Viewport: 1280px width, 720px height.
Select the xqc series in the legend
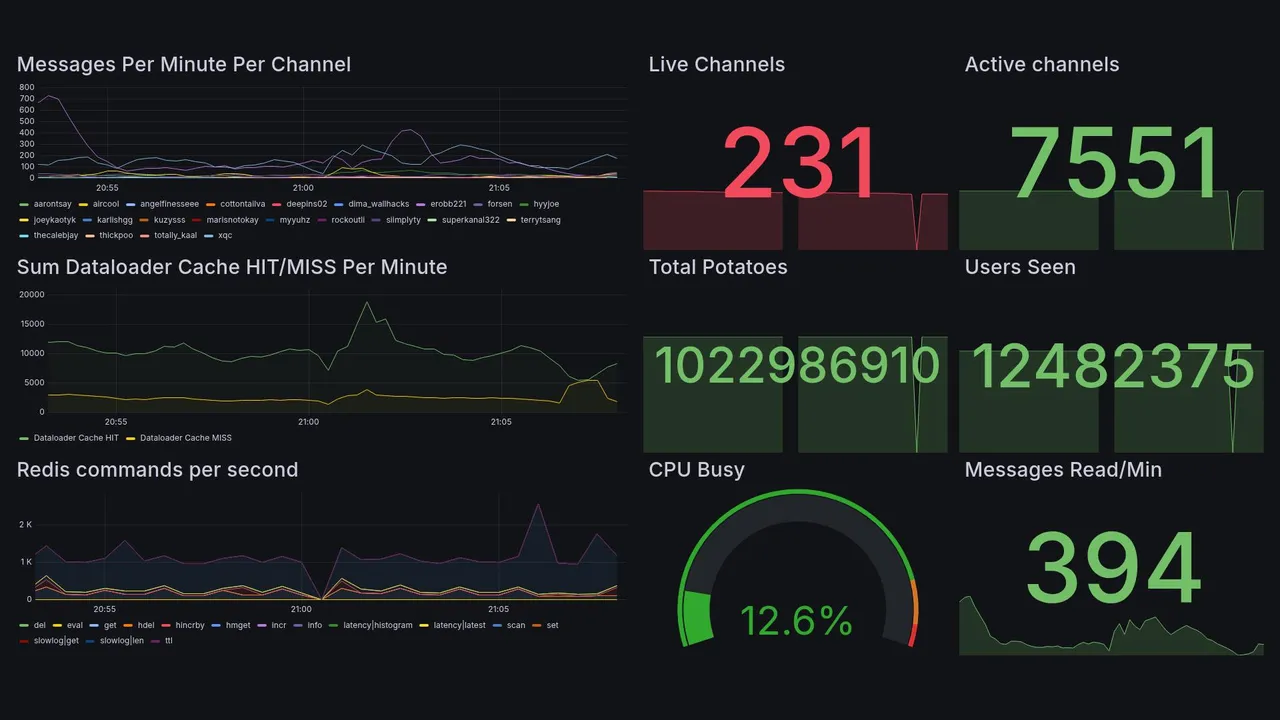[218, 236]
